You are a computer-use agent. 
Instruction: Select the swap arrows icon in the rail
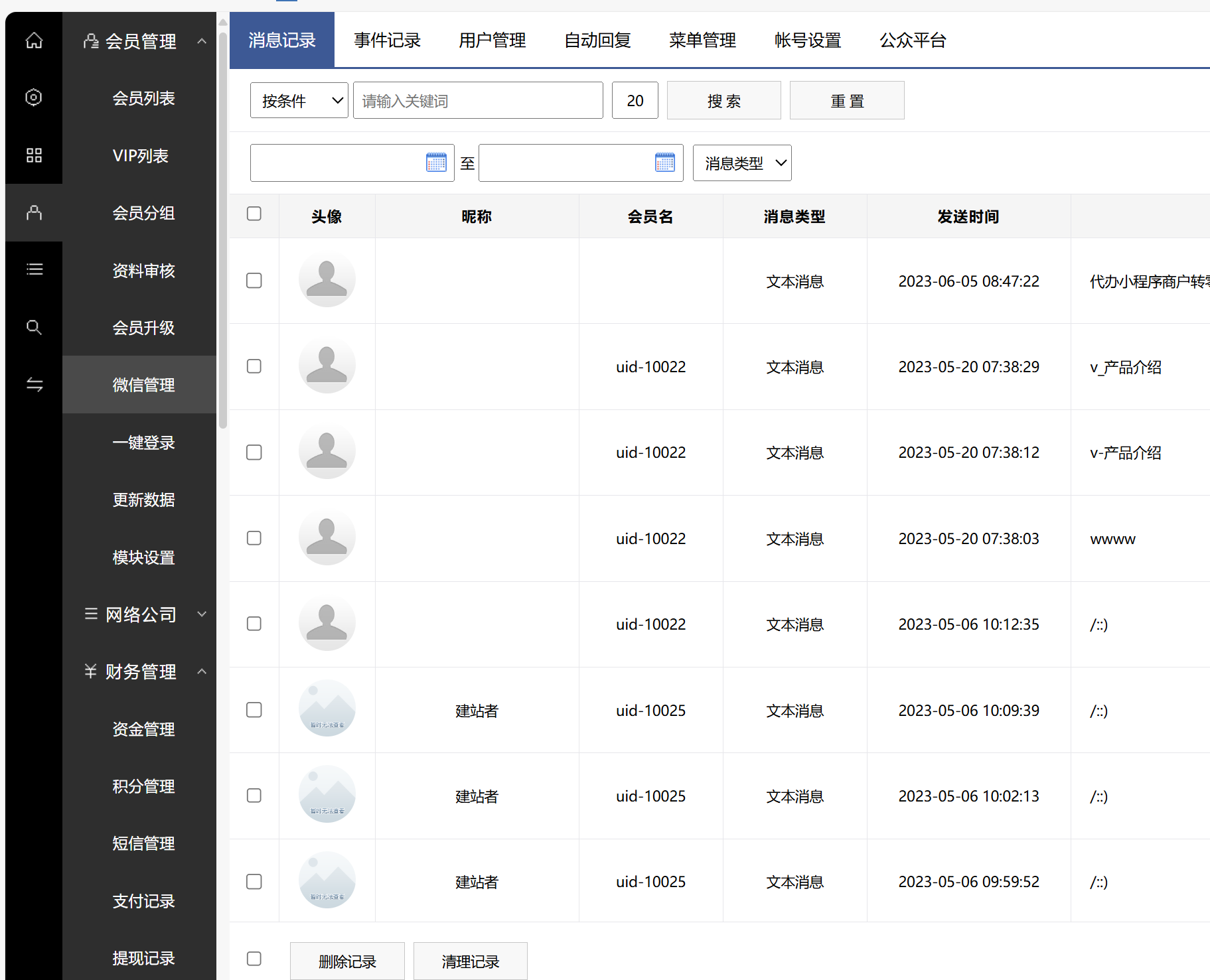click(34, 384)
